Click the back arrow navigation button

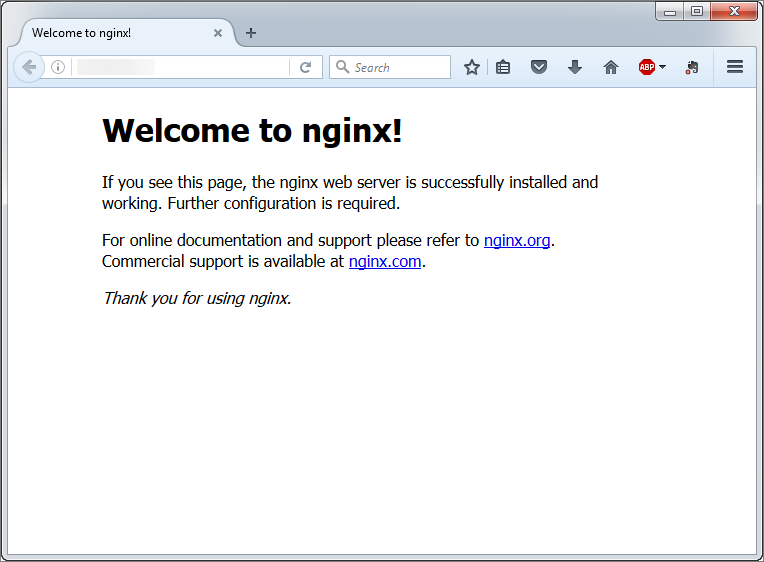(29, 67)
